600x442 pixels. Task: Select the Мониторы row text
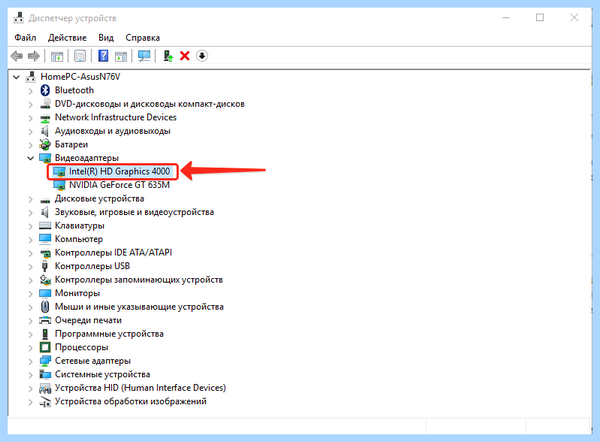pos(77,293)
